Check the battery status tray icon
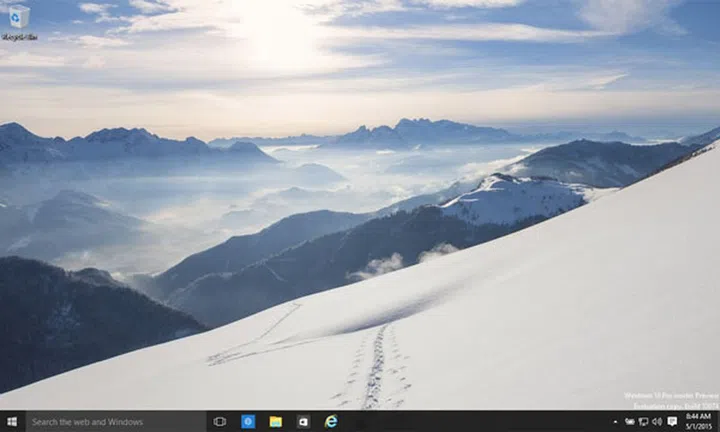 coord(630,422)
